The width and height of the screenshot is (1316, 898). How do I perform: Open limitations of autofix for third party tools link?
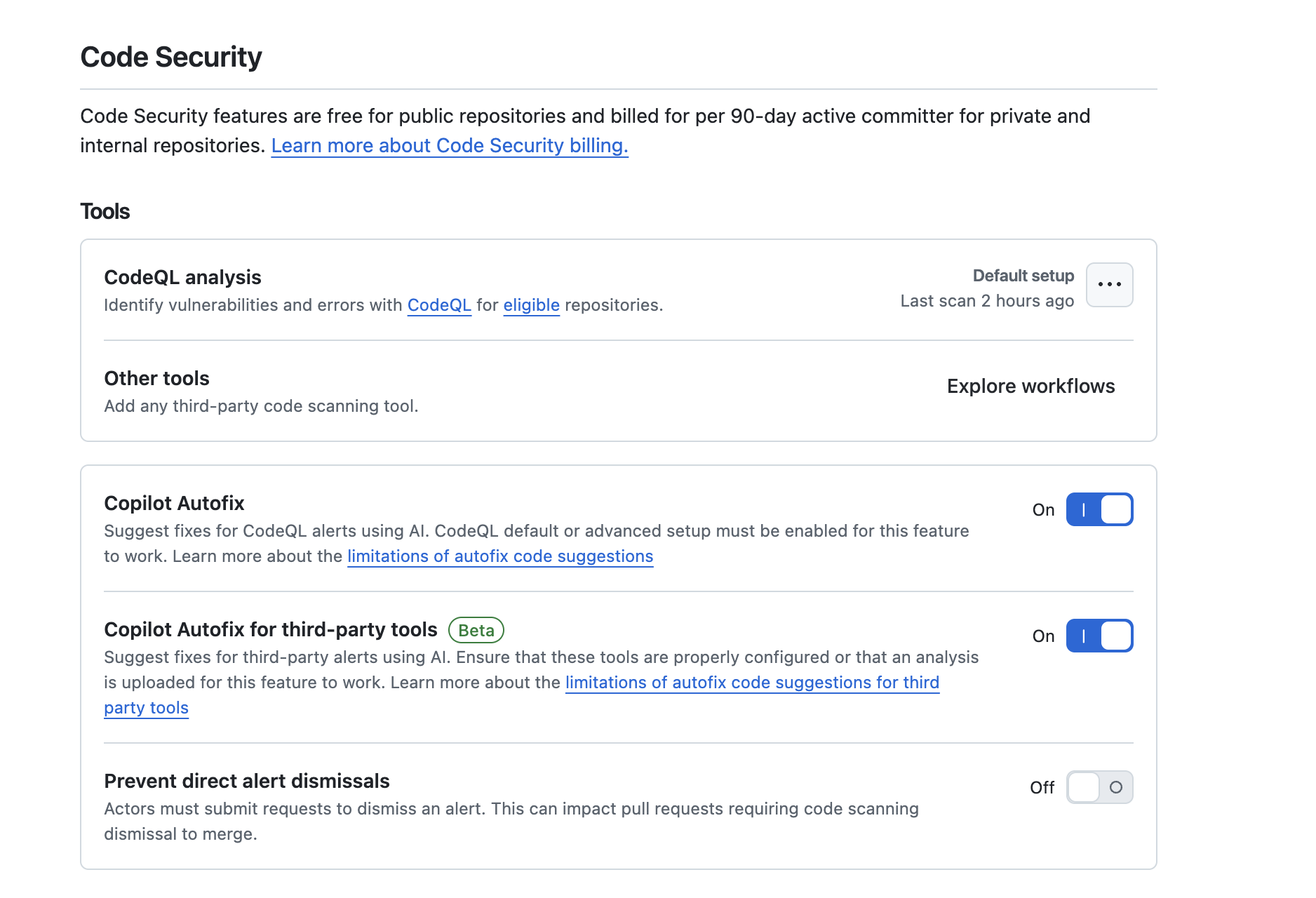point(752,683)
